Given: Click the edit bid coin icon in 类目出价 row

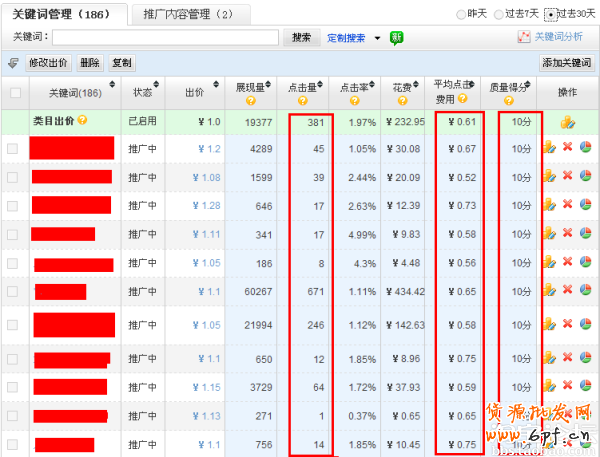Looking at the screenshot, I should click(567, 122).
